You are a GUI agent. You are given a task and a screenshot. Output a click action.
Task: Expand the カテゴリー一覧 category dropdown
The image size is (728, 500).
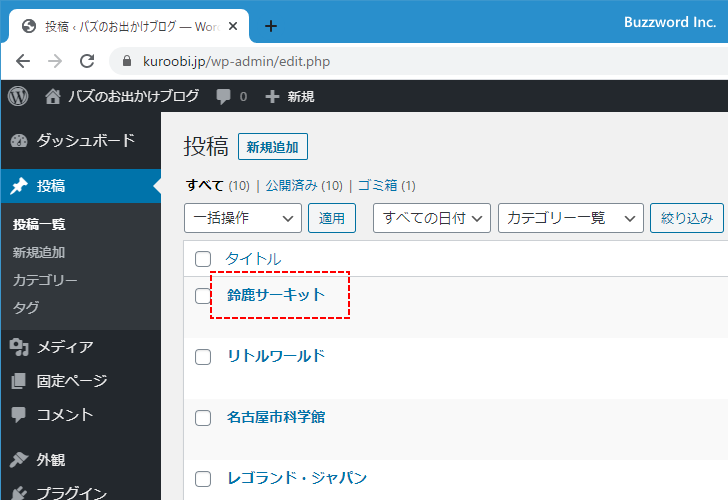click(570, 218)
